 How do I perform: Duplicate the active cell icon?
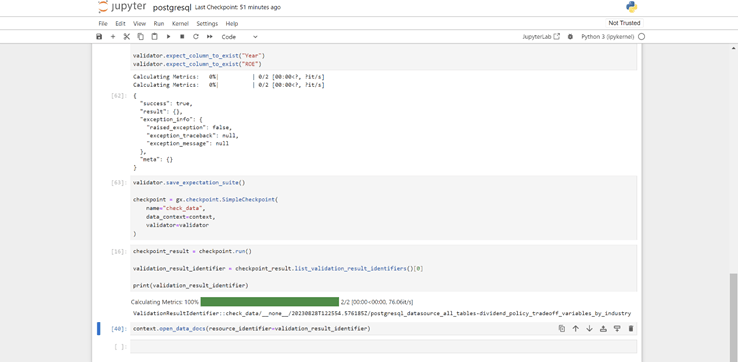point(562,329)
